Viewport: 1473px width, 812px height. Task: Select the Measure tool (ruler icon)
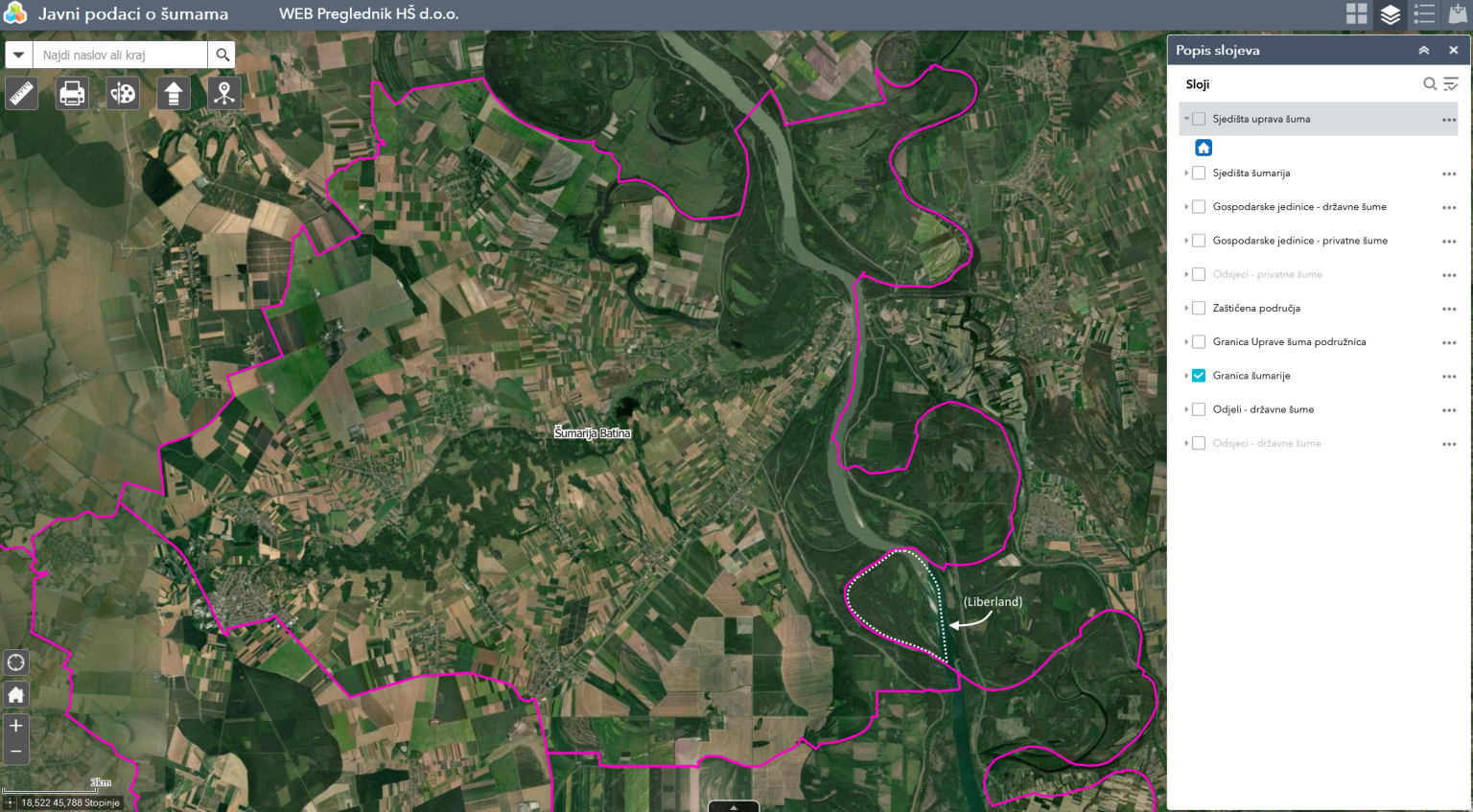coord(21,92)
